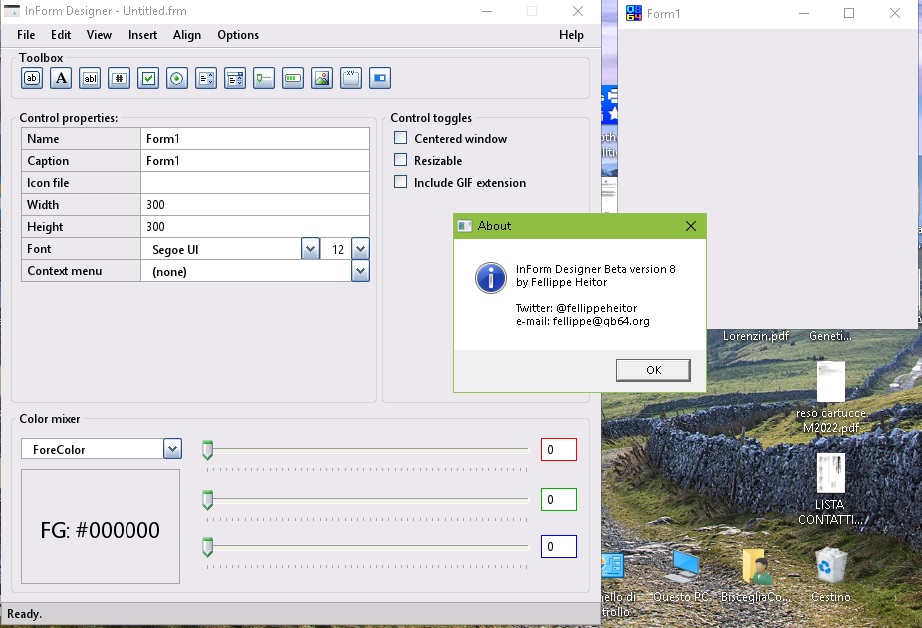
Task: Choose the RadioButton control icon
Action: (177, 78)
